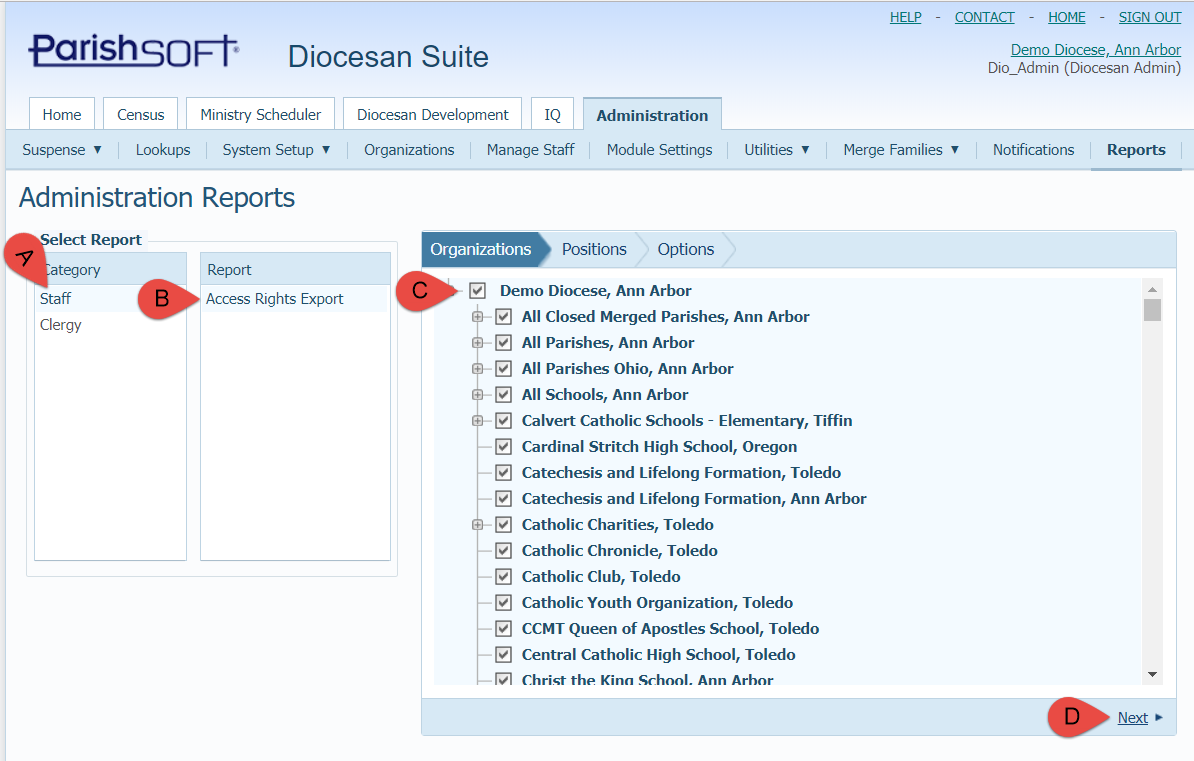Open Module Settings

coord(659,150)
